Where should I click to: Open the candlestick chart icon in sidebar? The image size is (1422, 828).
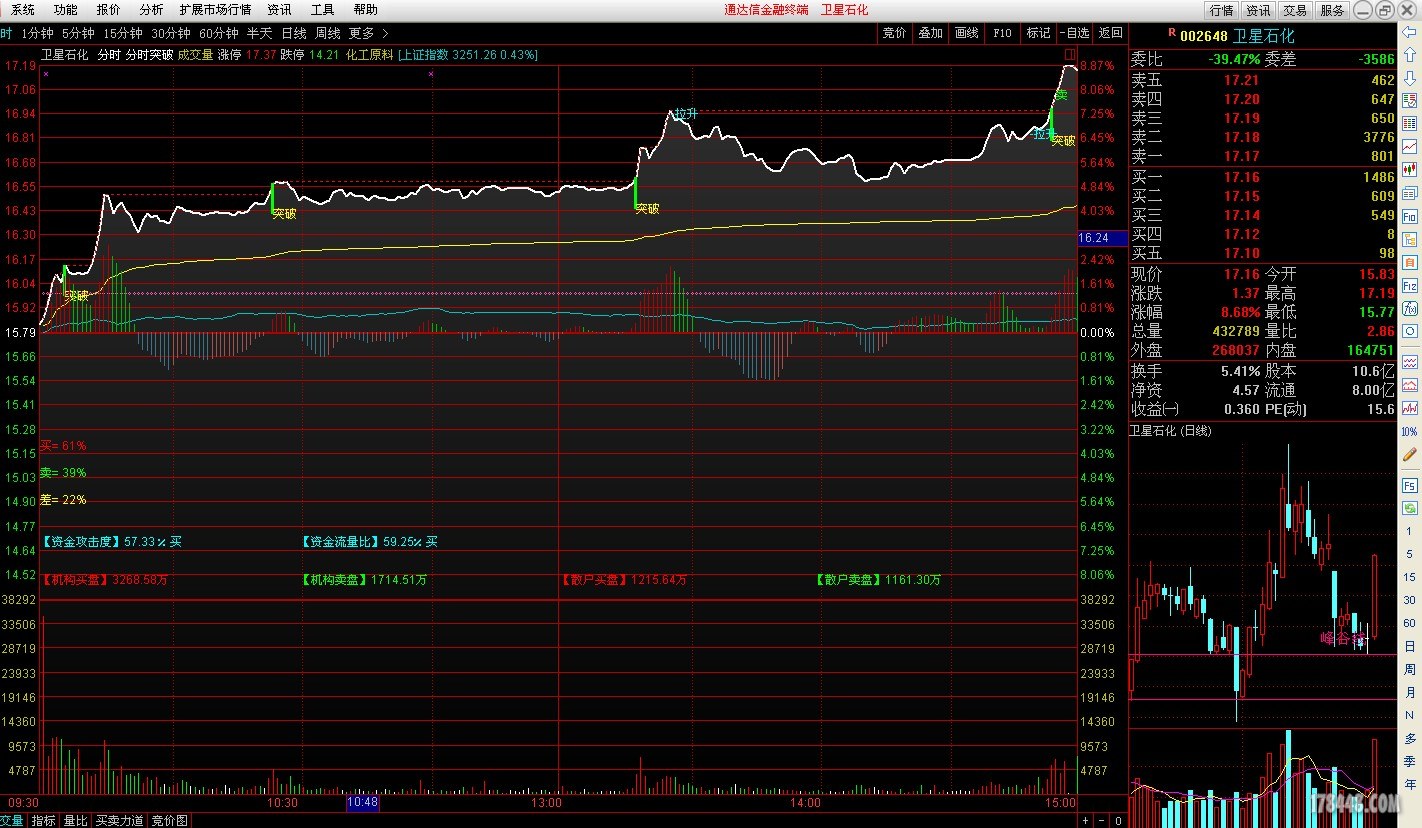point(1410,170)
